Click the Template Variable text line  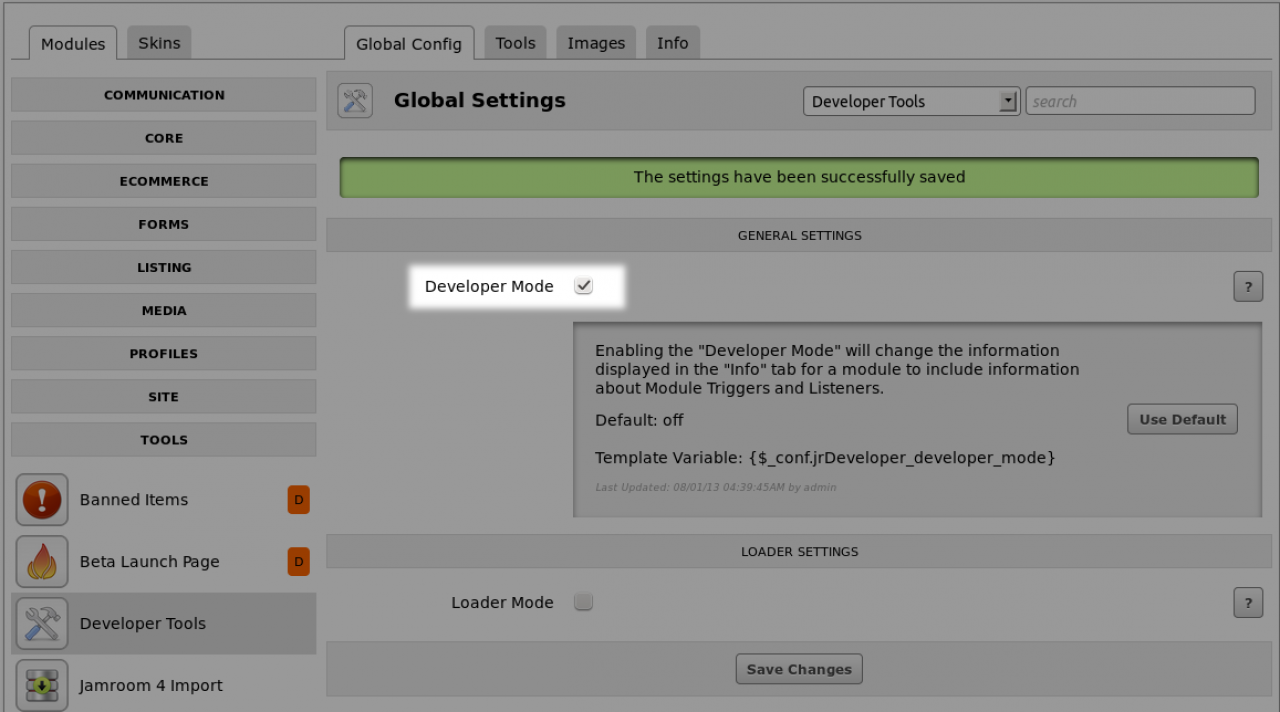pyautogui.click(x=825, y=458)
